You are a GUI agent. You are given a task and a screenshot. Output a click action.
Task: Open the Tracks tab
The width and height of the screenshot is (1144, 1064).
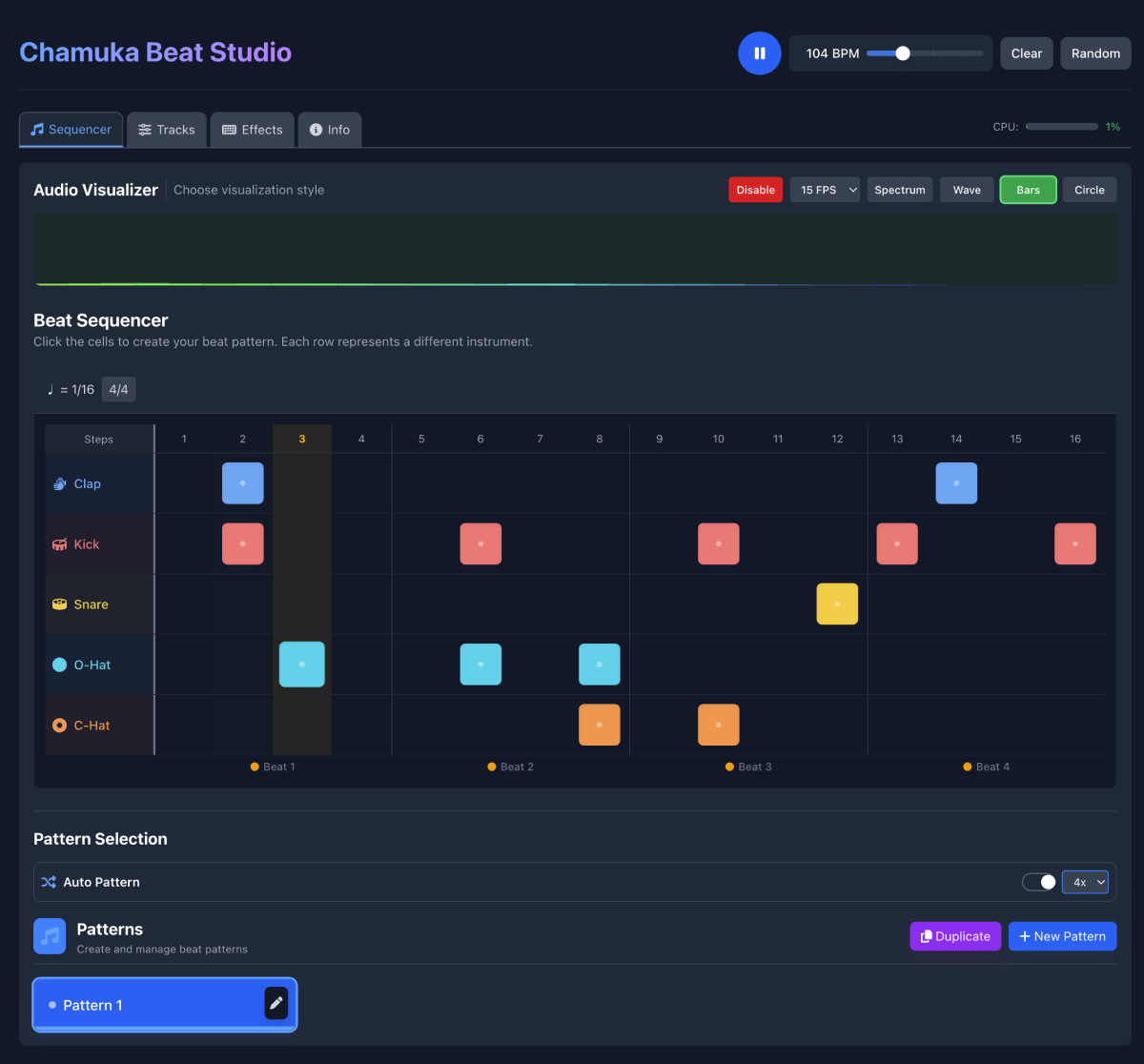[166, 130]
